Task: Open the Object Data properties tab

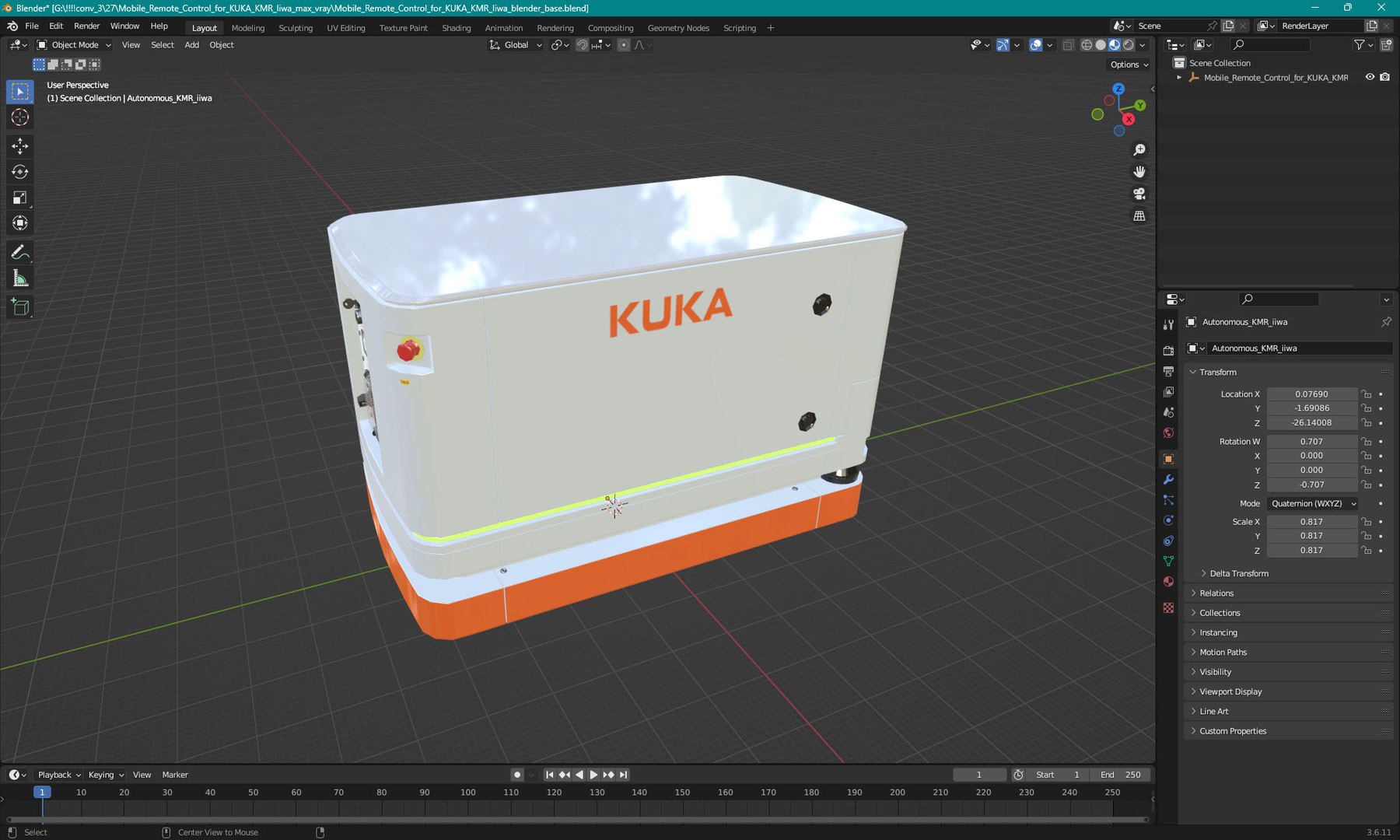Action: (x=1168, y=561)
